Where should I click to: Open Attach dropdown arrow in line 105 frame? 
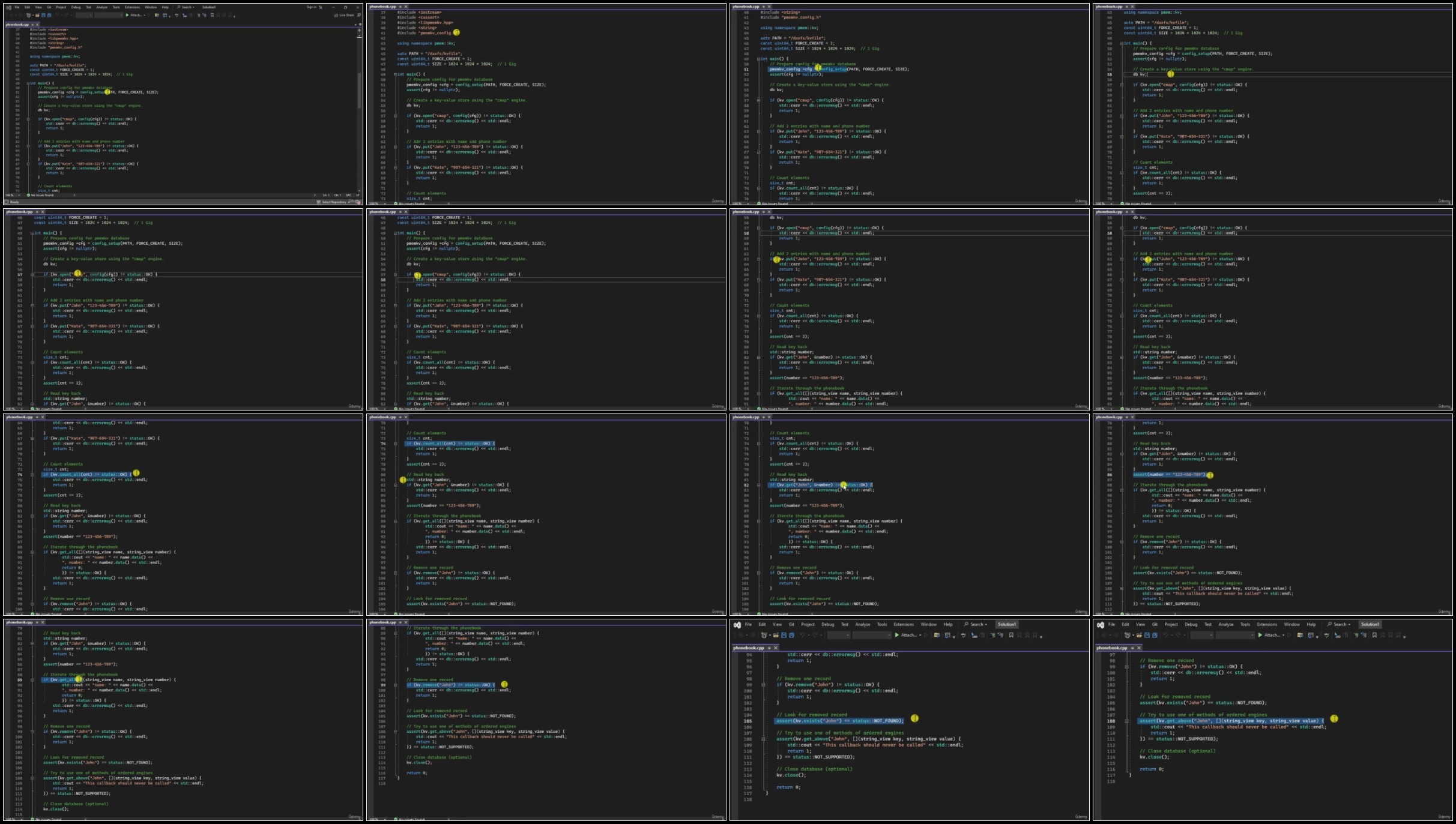point(920,635)
